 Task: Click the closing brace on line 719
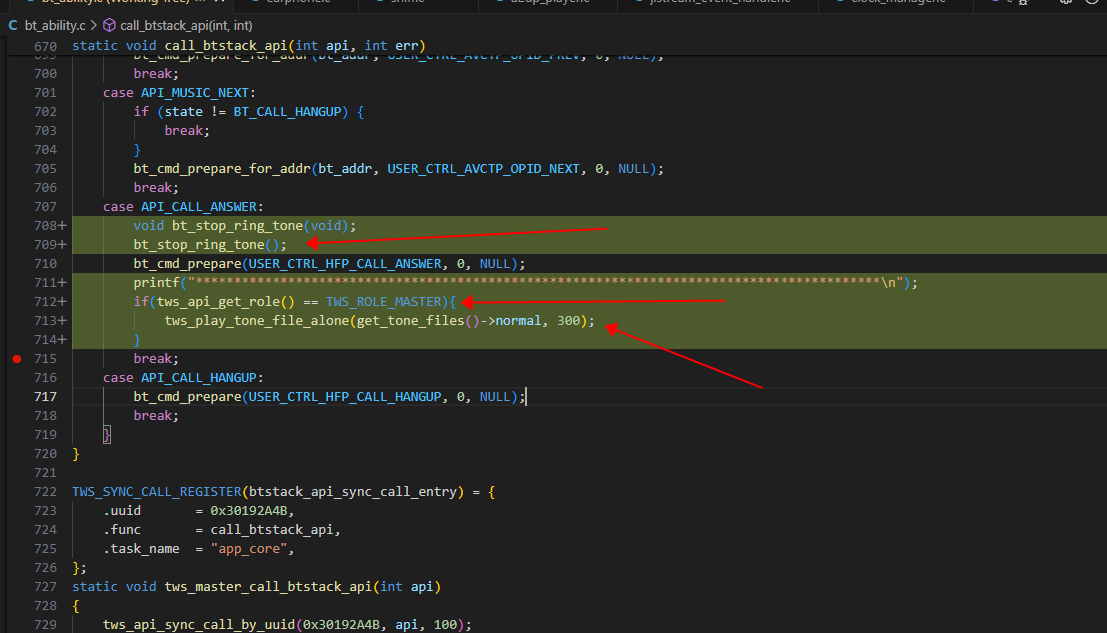[x=107, y=435]
